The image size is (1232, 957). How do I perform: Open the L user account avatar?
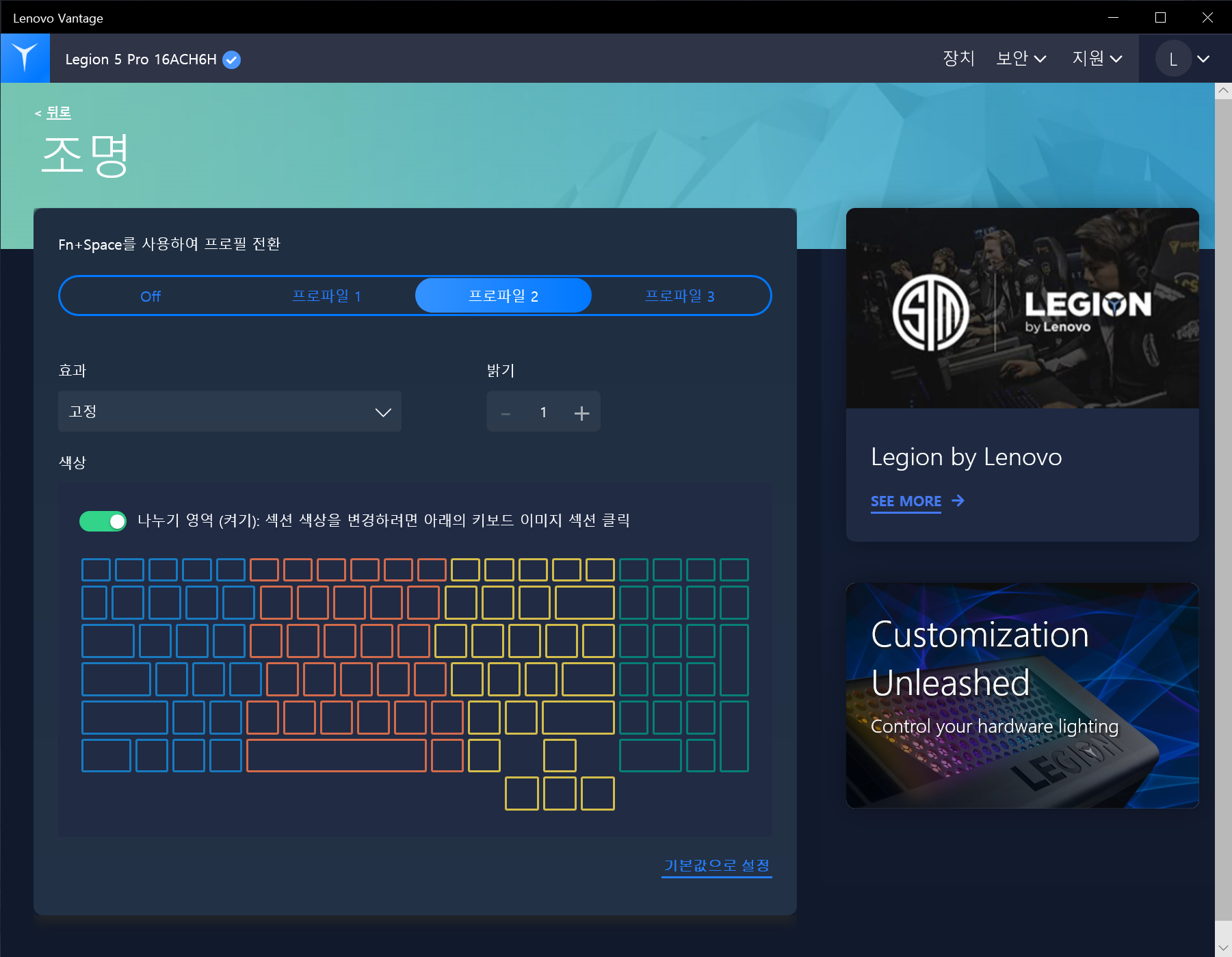(1173, 59)
